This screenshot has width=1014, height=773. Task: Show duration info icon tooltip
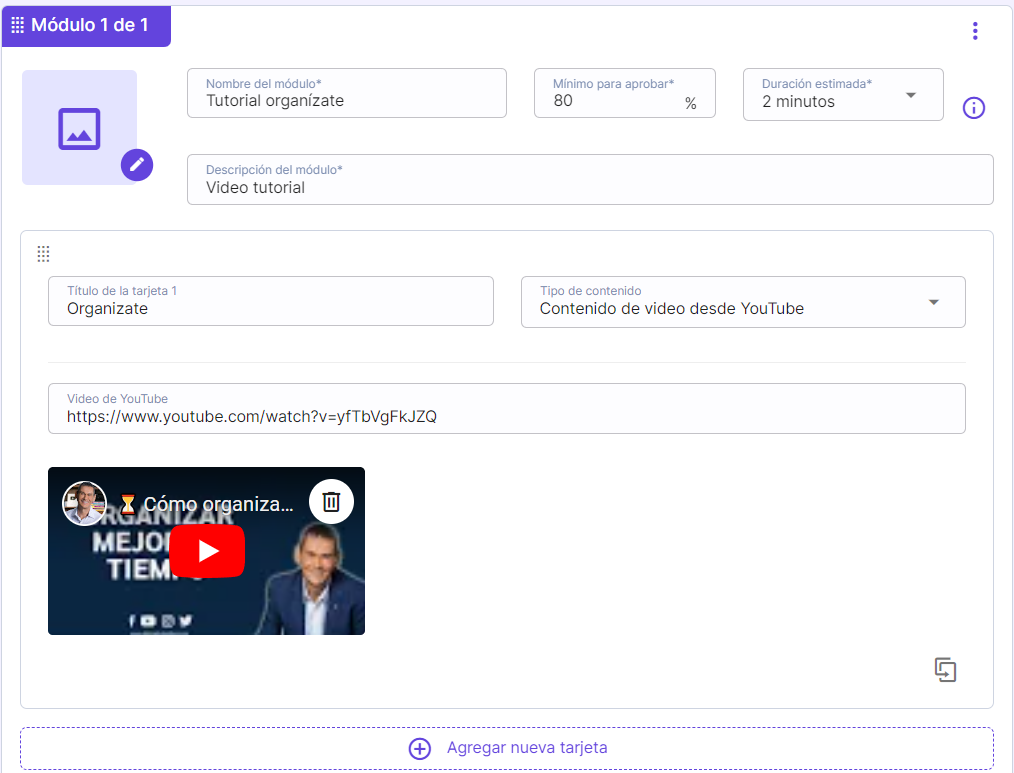pos(973,107)
